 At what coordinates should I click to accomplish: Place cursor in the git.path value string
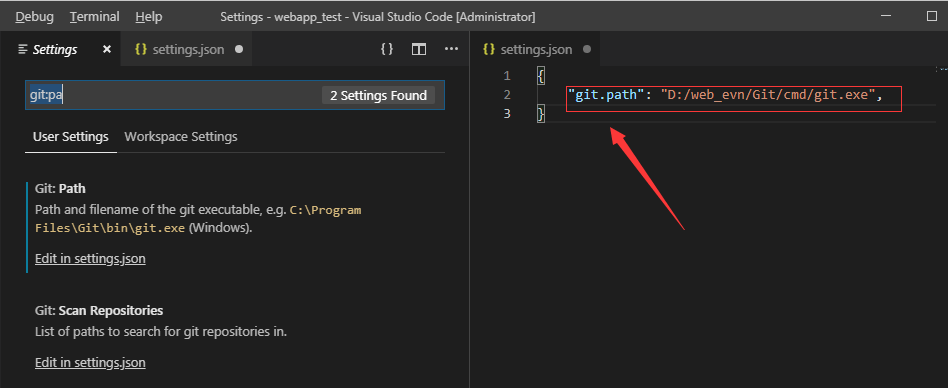(x=768, y=95)
